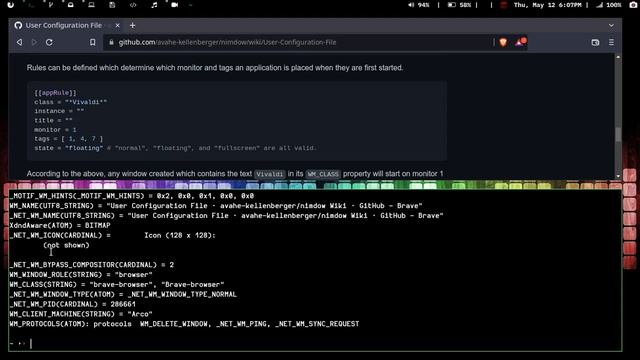This screenshot has width=640, height=360.
Task: Click the XdndAware(ATOM) = BITMAP line
Action: tap(60, 225)
